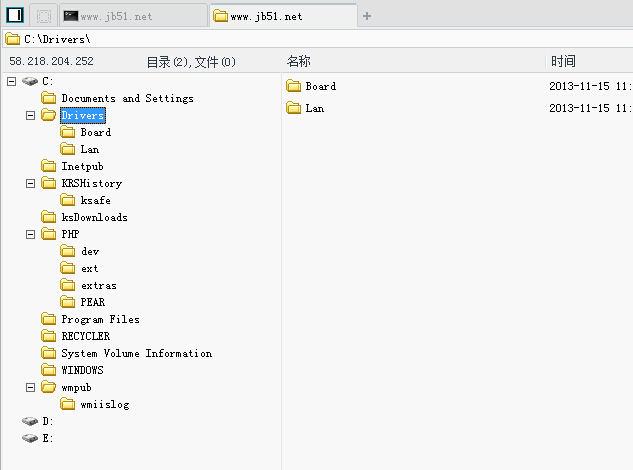This screenshot has width=633, height=470.
Task: Click the dotted square icon beside the panel toggle
Action: [44, 16]
